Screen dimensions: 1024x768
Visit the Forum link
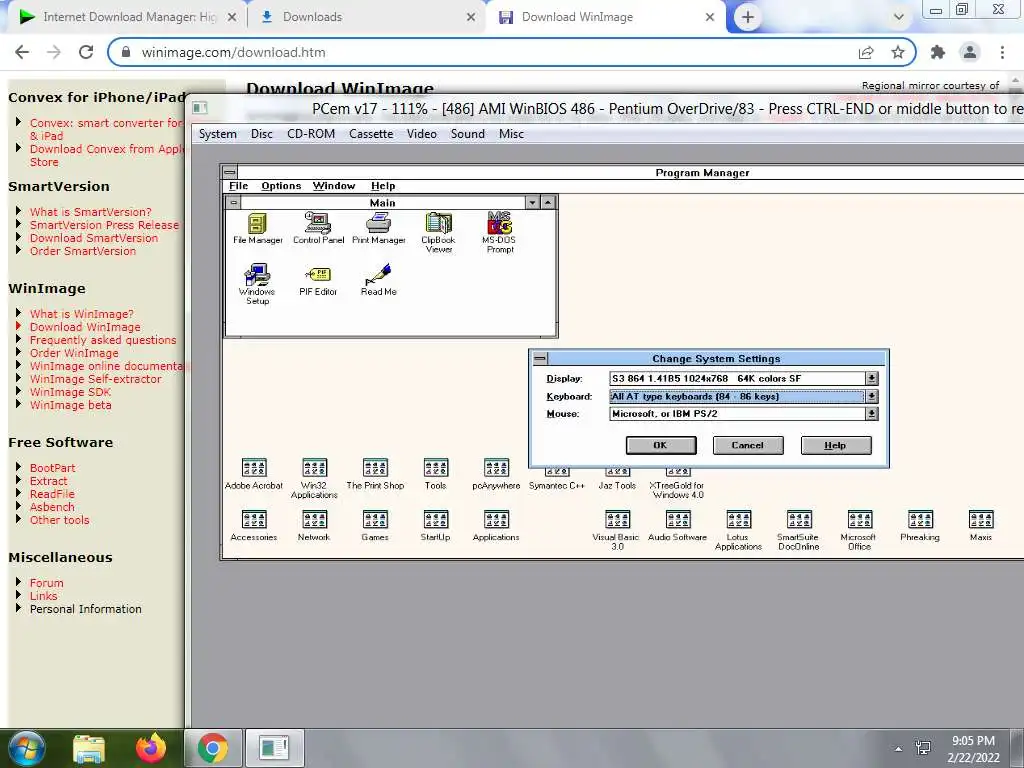46,583
